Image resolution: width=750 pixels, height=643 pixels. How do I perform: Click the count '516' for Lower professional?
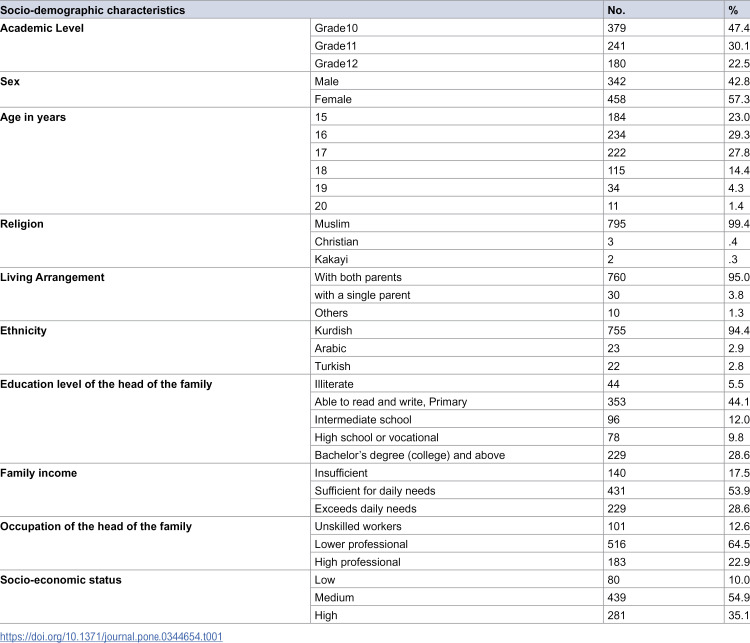[x=617, y=544]
